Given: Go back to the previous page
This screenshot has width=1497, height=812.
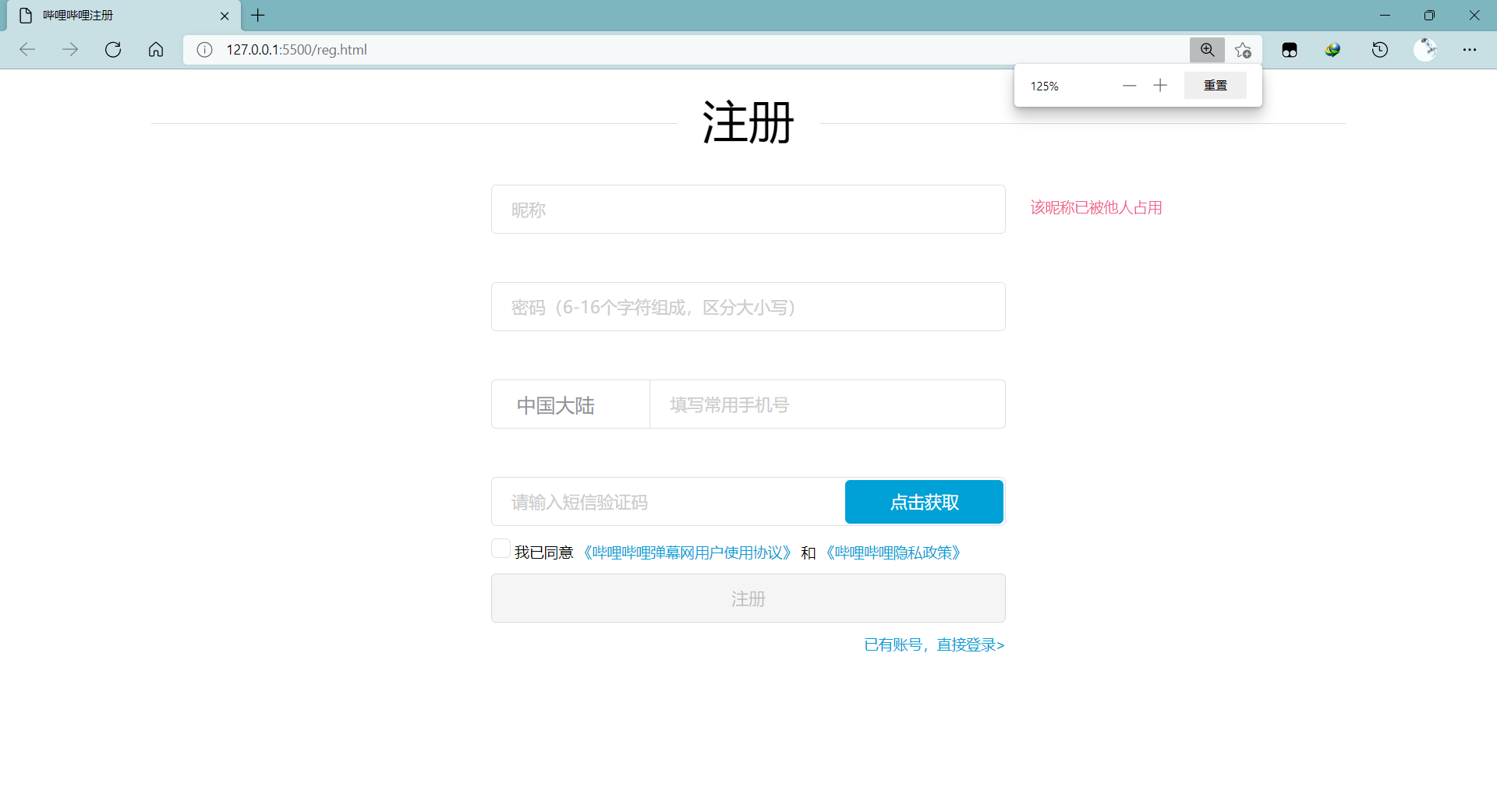Looking at the screenshot, I should click(27, 50).
